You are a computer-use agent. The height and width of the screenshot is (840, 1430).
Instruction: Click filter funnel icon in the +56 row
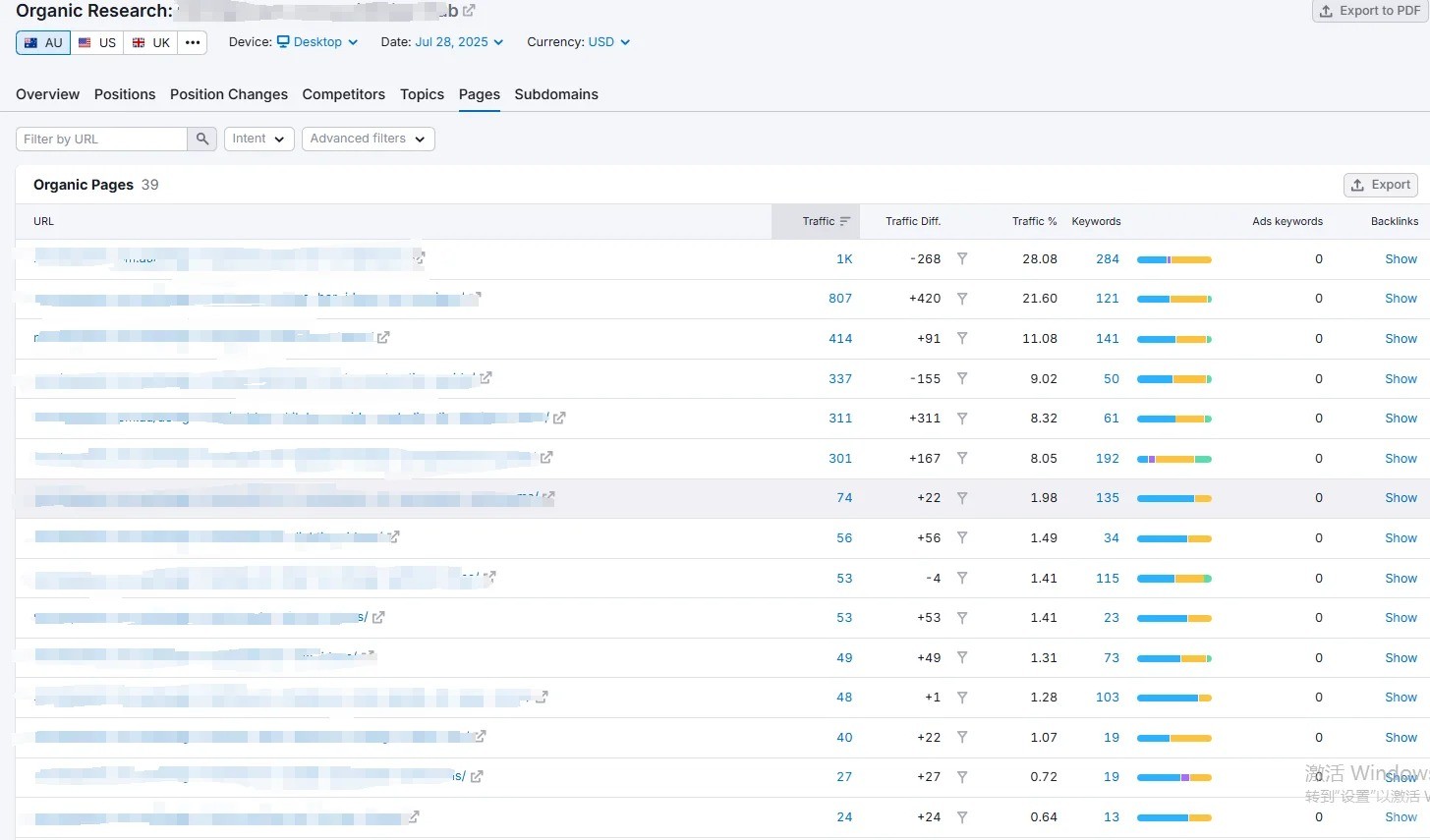coord(962,538)
